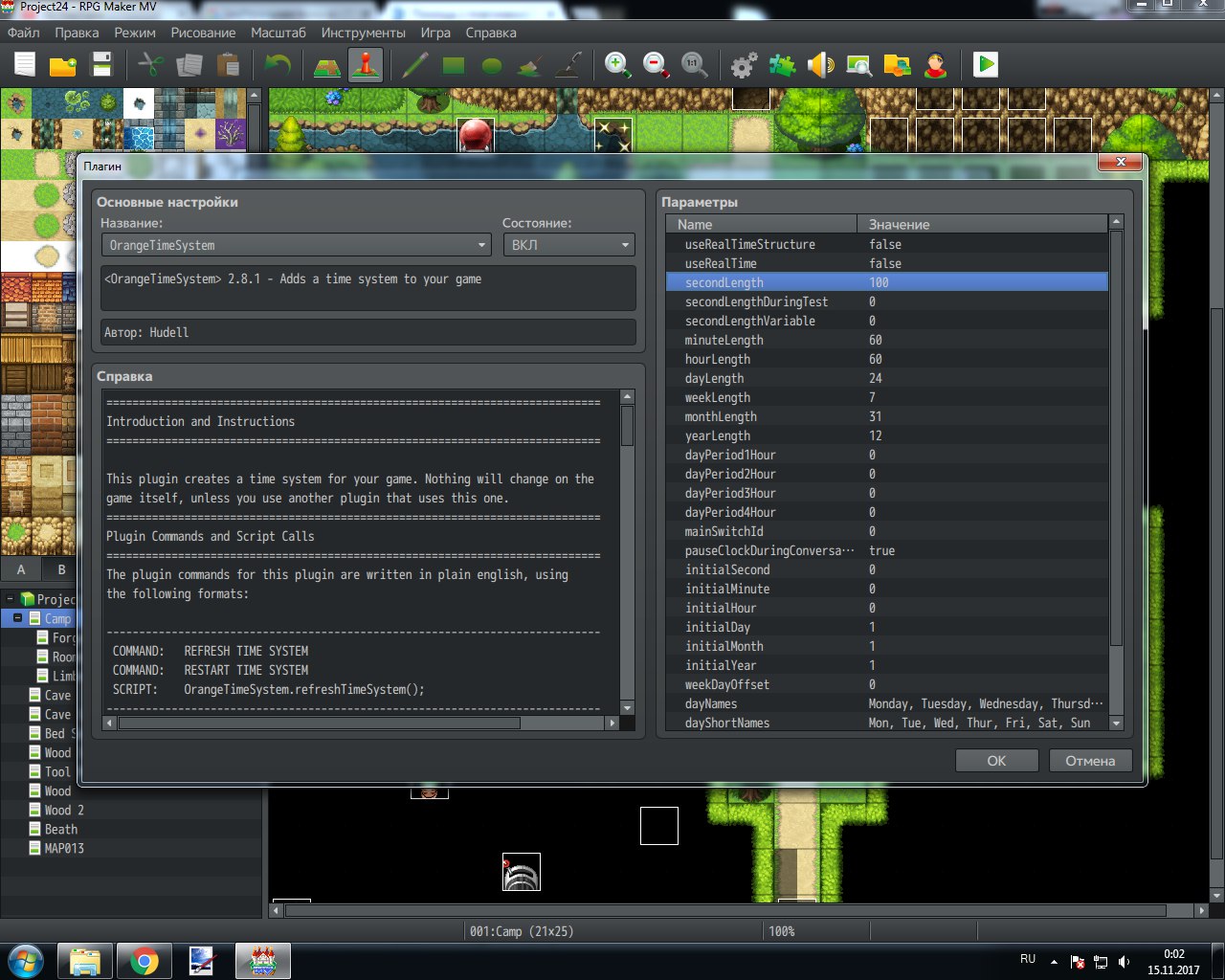This screenshot has height=980, width=1225.
Task: Select the Event mode icon
Action: point(366,65)
